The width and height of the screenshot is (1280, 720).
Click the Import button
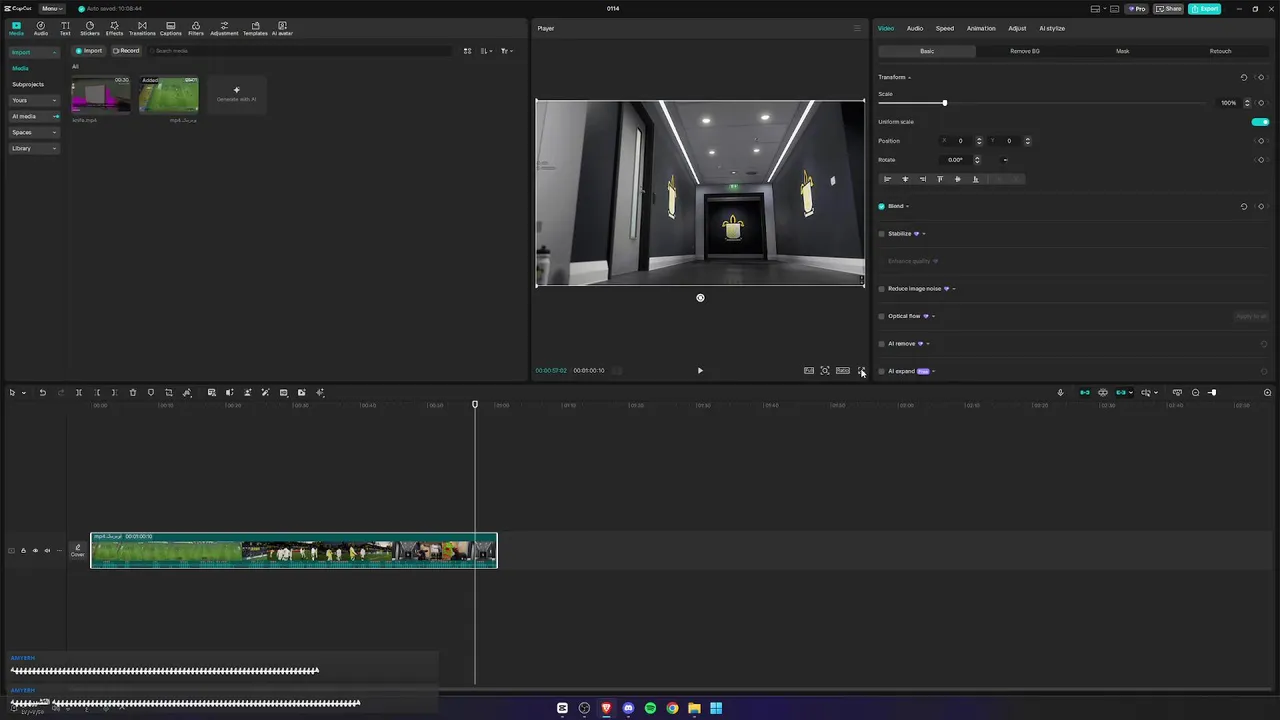pyautogui.click(x=90, y=50)
